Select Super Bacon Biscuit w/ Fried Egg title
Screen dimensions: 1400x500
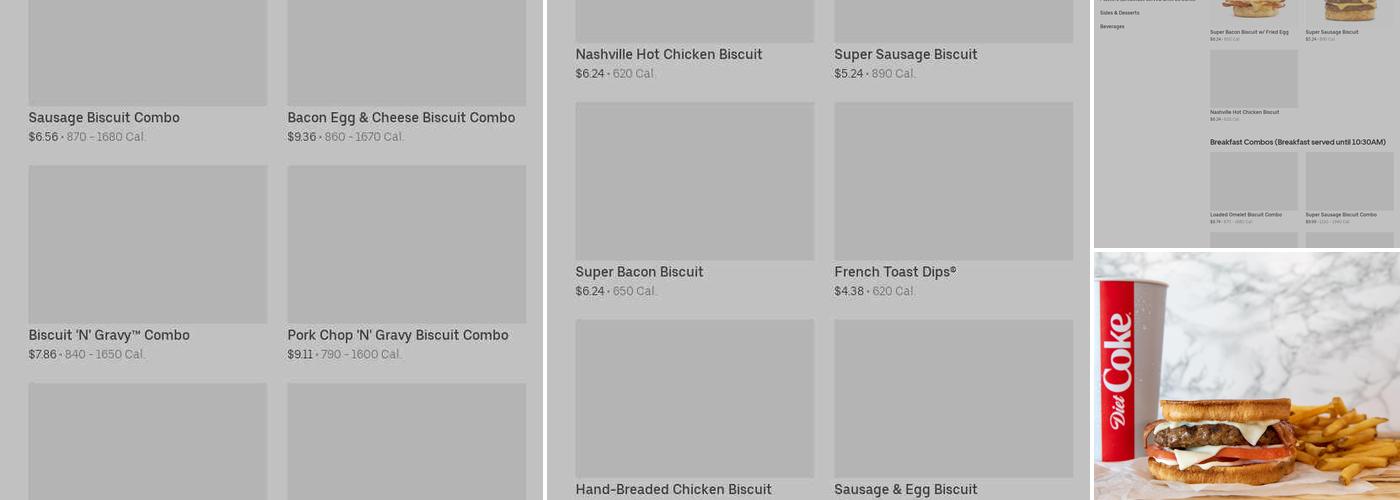click(1249, 32)
